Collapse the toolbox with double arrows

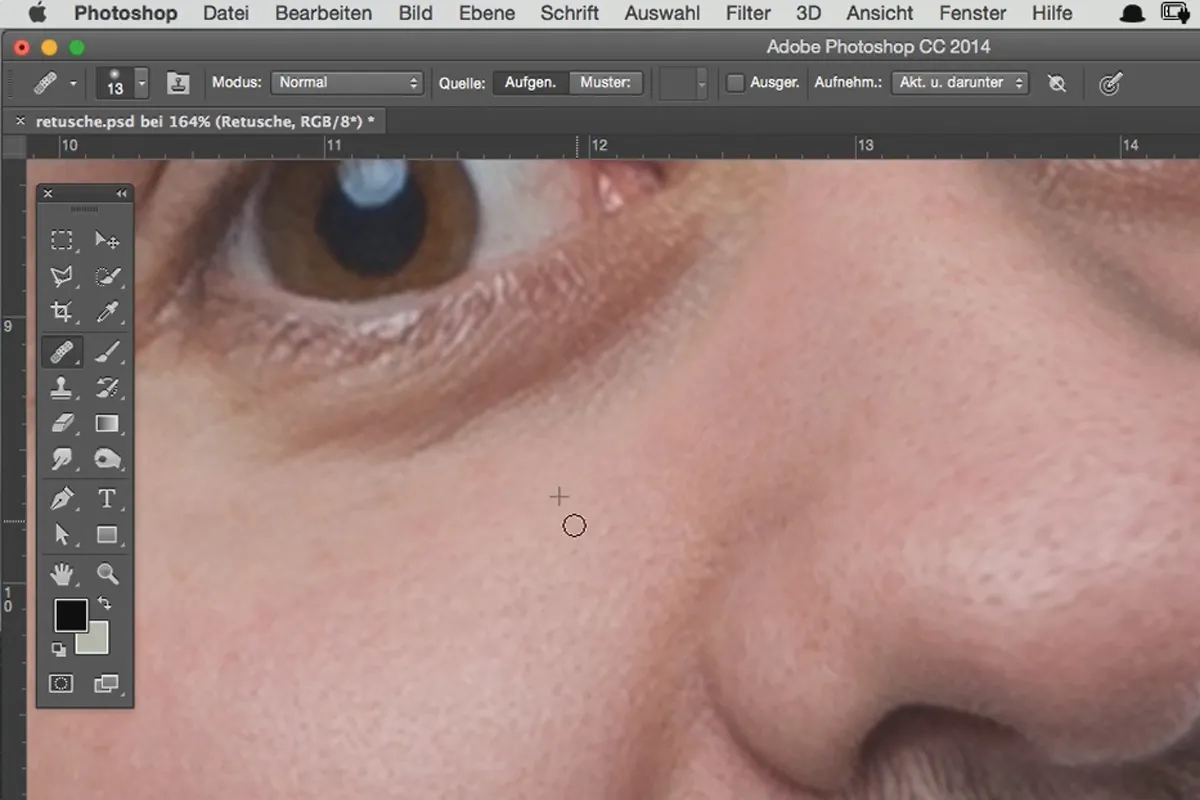pos(122,194)
